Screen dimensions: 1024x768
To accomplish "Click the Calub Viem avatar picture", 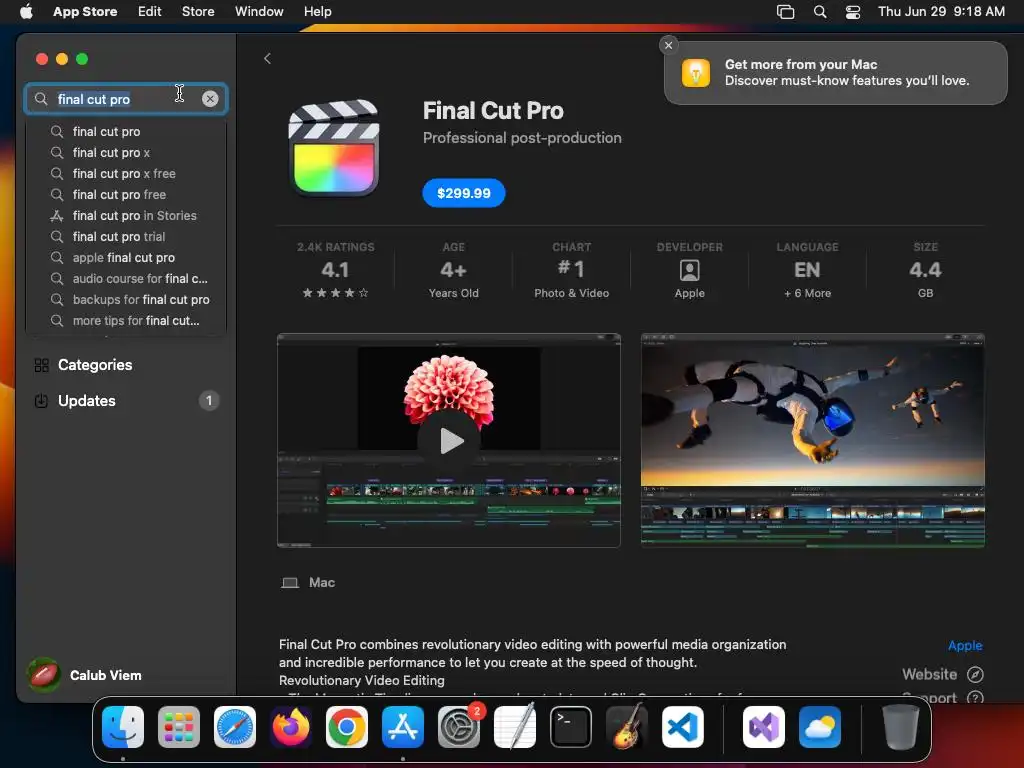I will [44, 675].
